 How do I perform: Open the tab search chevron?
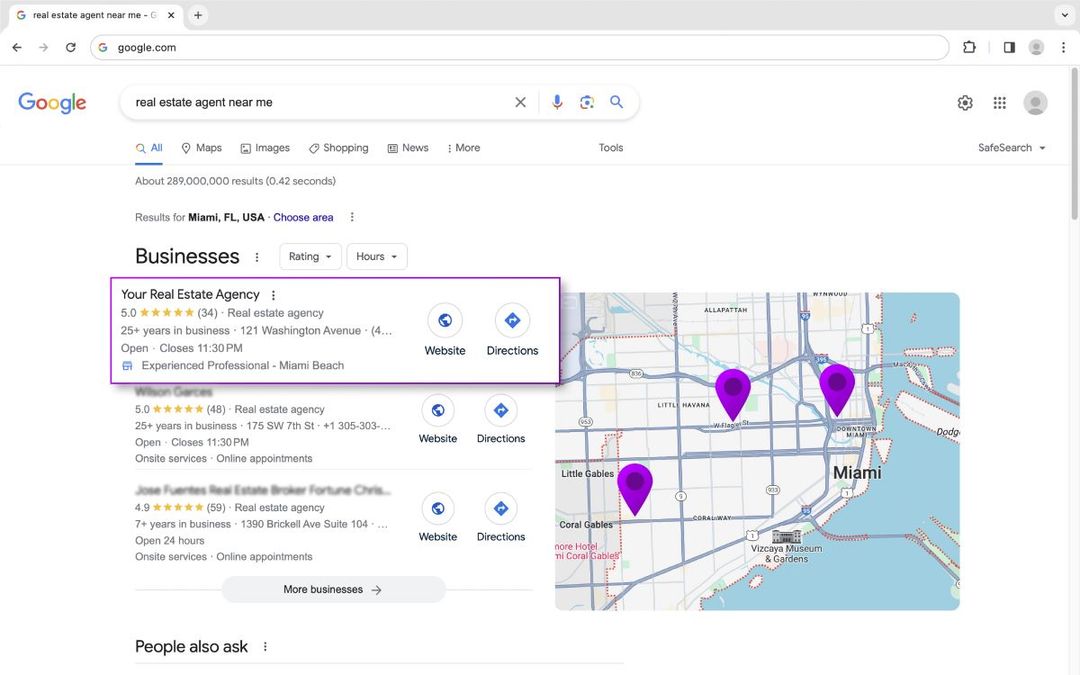click(1064, 15)
